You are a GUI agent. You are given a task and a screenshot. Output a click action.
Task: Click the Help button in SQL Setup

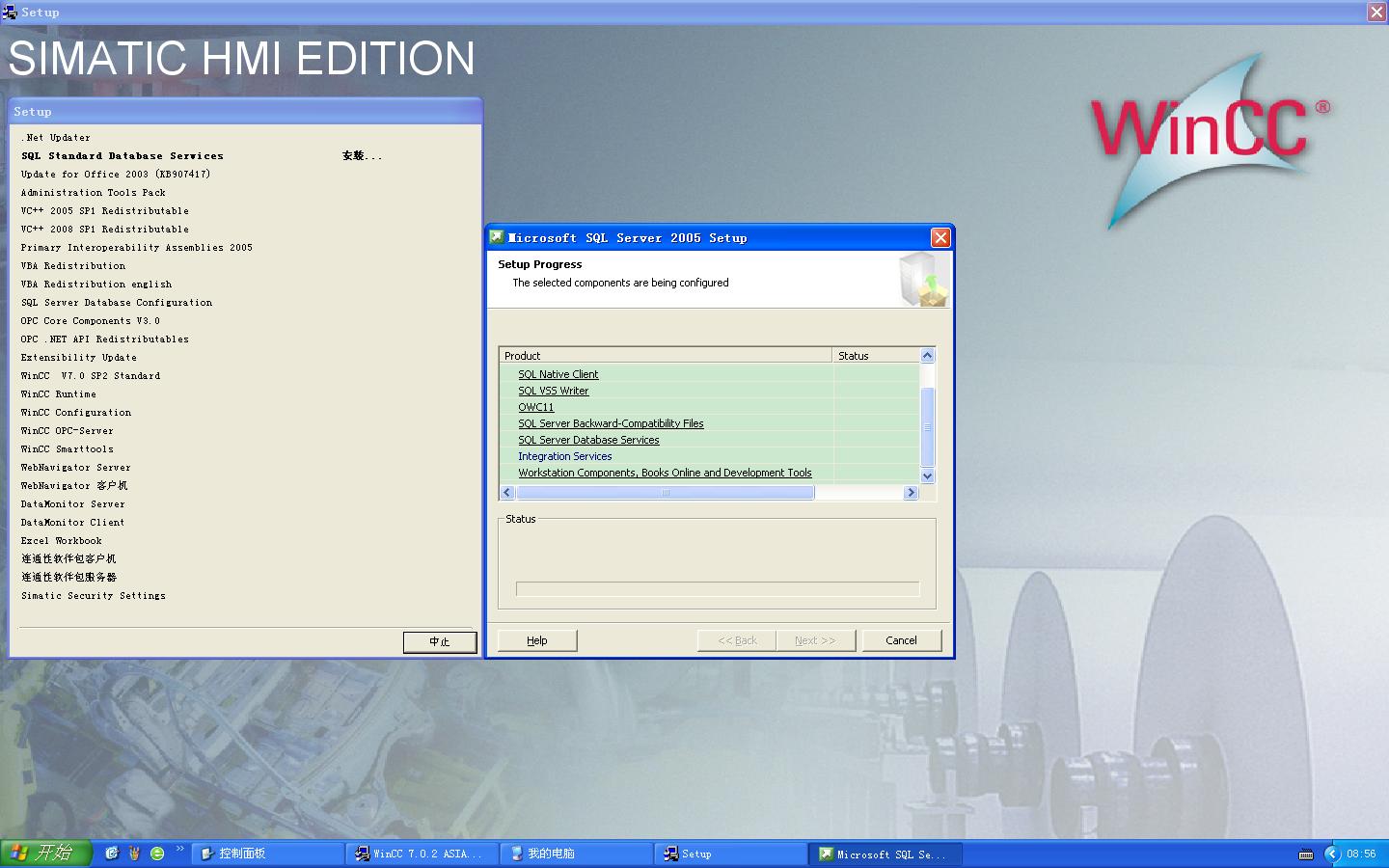pos(537,640)
